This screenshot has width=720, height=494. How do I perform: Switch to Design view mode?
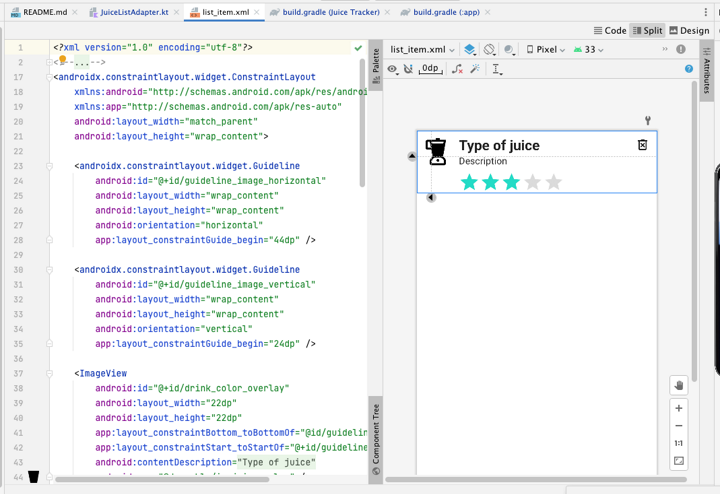coord(689,31)
